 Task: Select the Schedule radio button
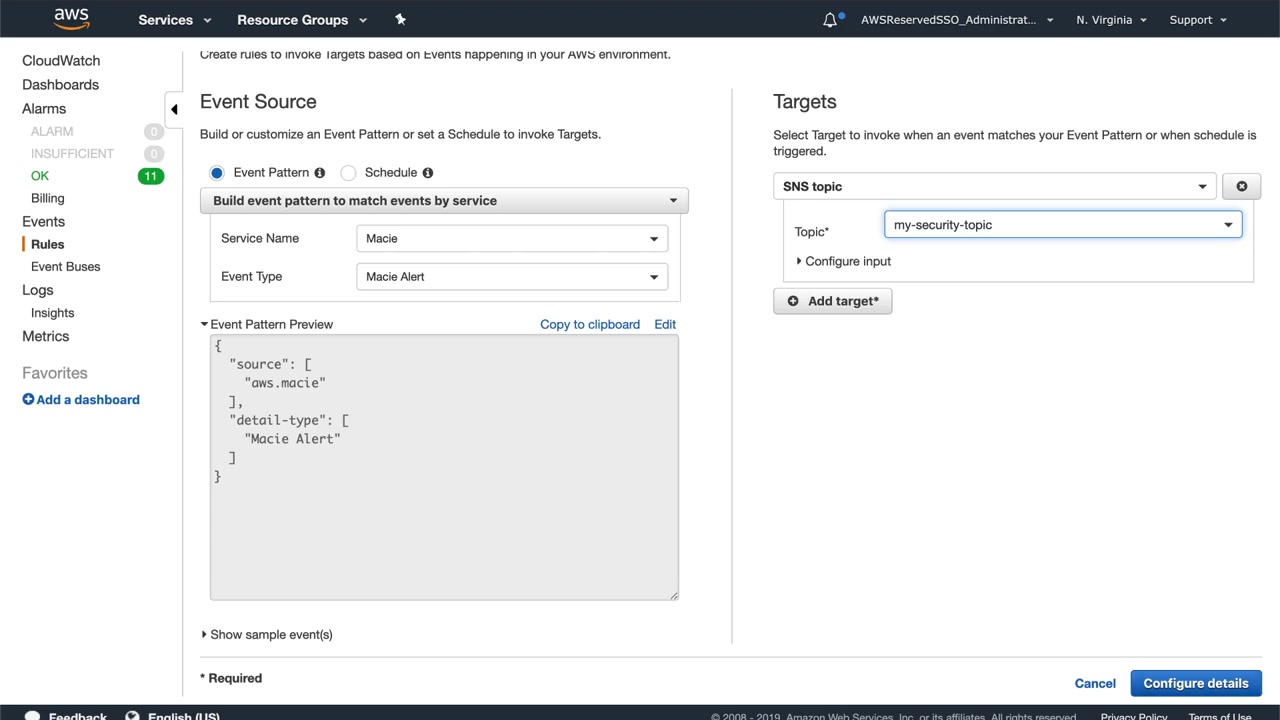348,173
